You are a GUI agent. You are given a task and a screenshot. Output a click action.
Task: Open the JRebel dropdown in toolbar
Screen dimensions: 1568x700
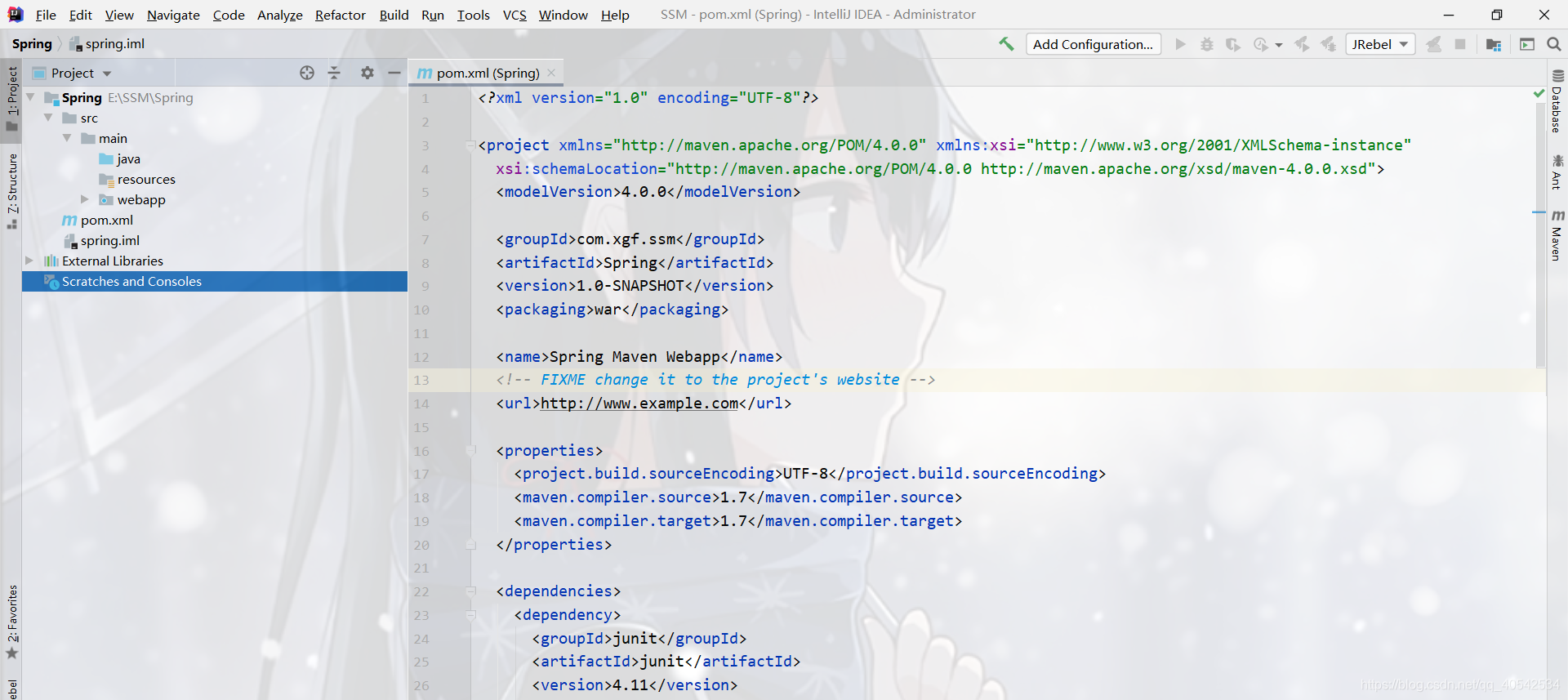pos(1380,44)
